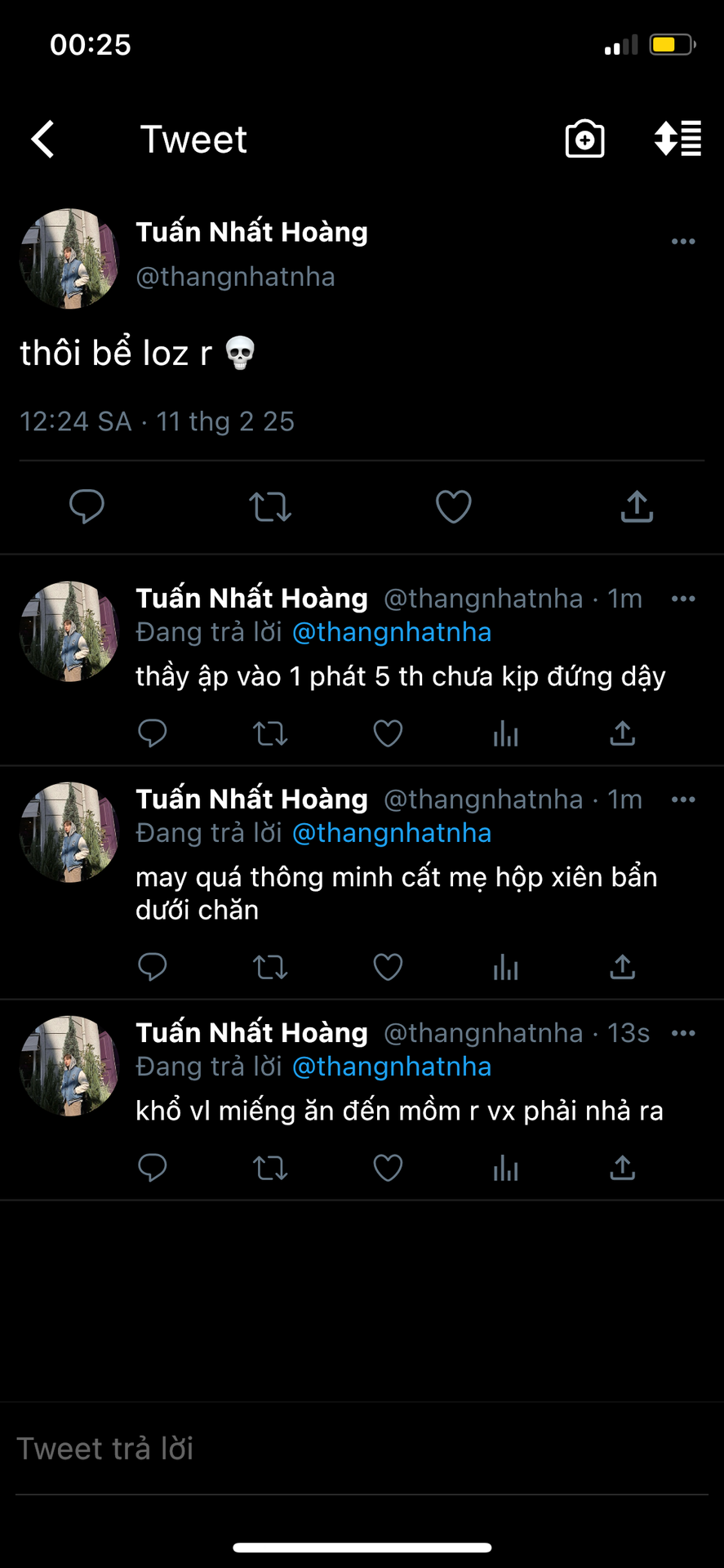Like the main 'thôi bể loz r' tweet
The image size is (724, 1568).
(454, 506)
